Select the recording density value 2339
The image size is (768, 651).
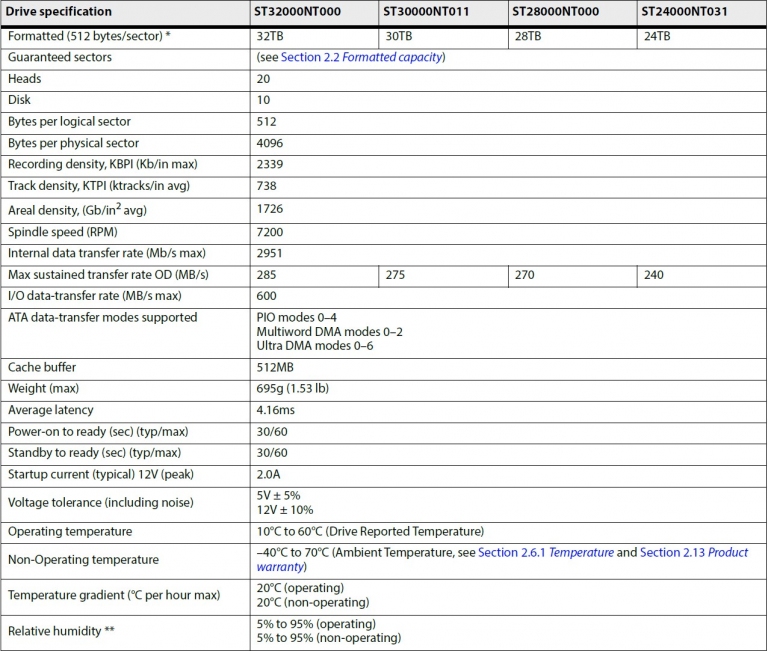270,164
